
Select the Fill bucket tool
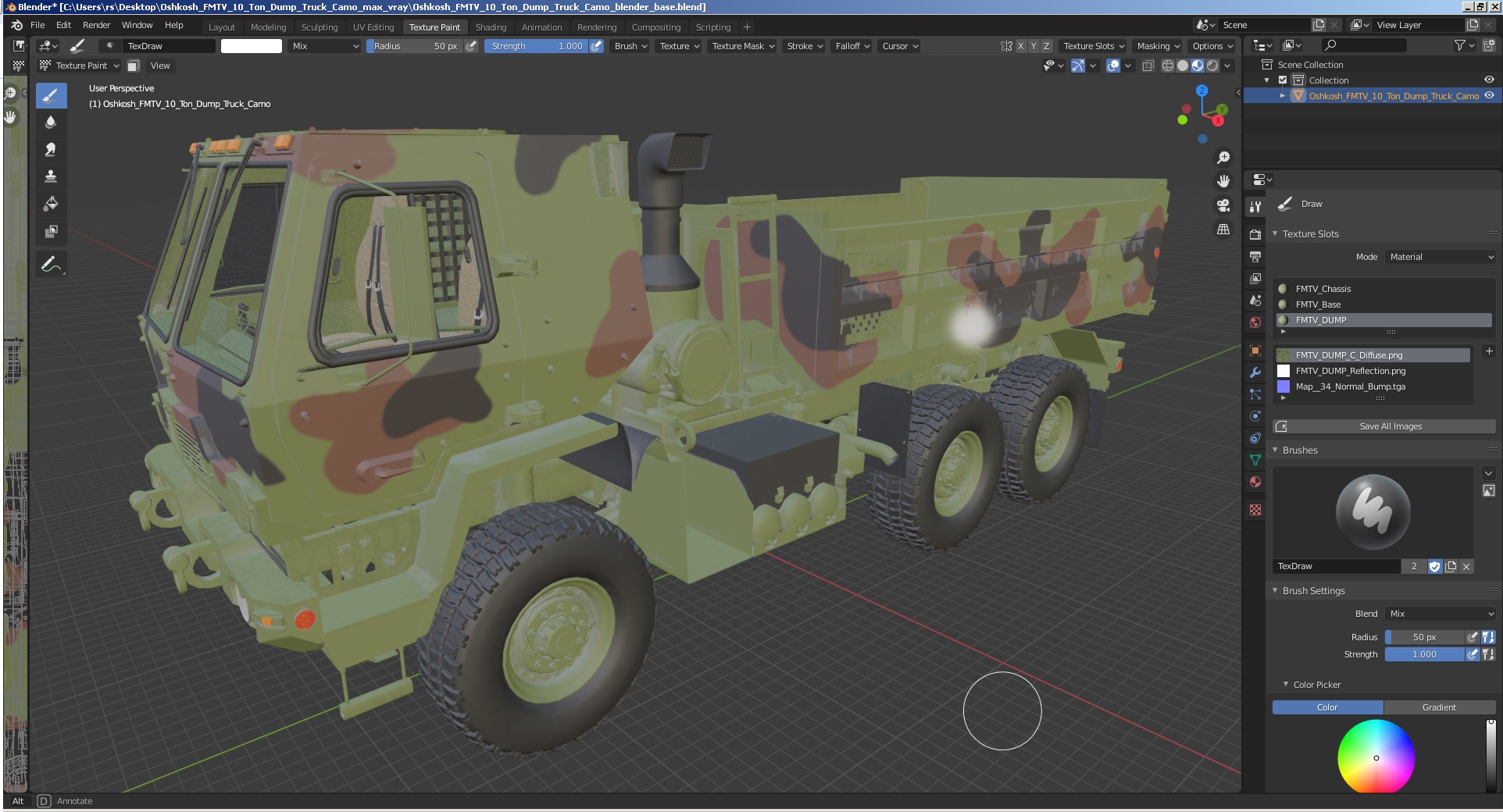51,204
